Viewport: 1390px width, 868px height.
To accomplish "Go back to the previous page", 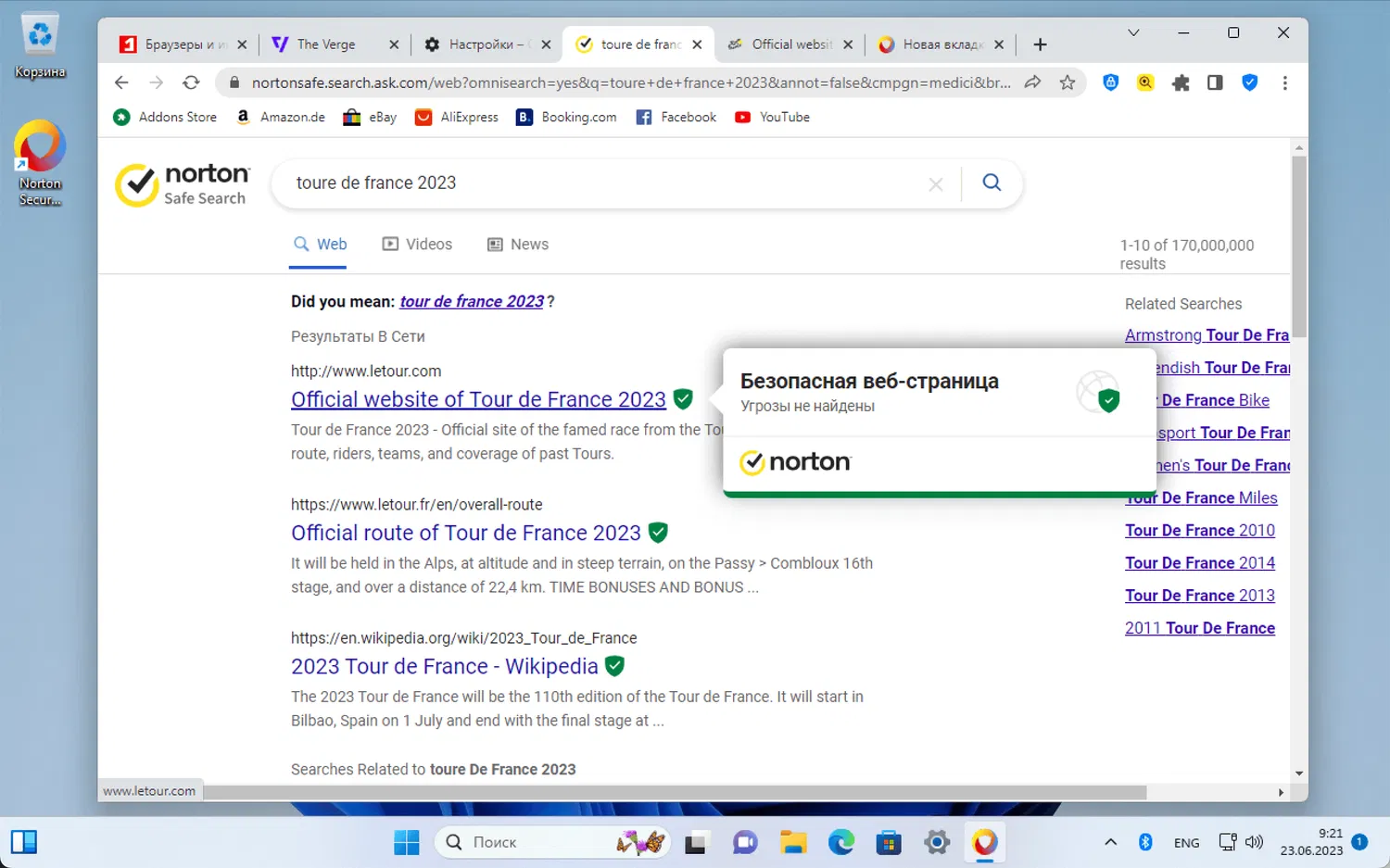I will [x=121, y=82].
